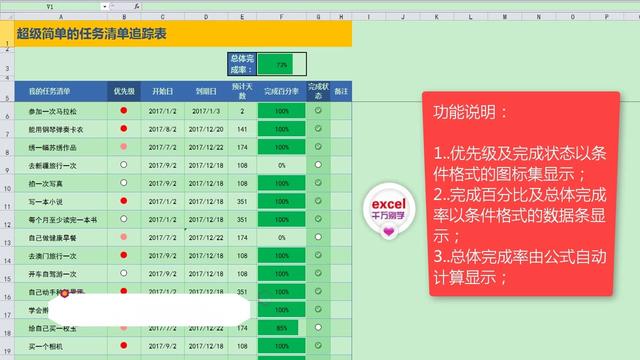Select the 总体完成率 label cell
The width and height of the screenshot is (640, 360).
242,64
